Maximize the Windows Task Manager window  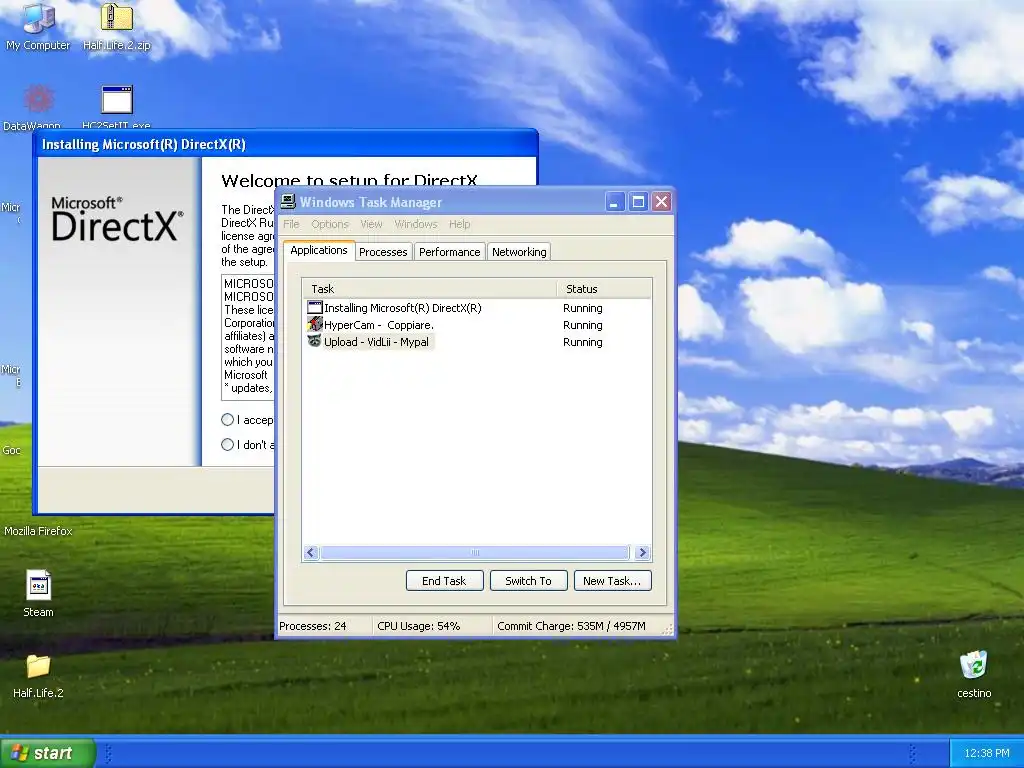[x=638, y=202]
